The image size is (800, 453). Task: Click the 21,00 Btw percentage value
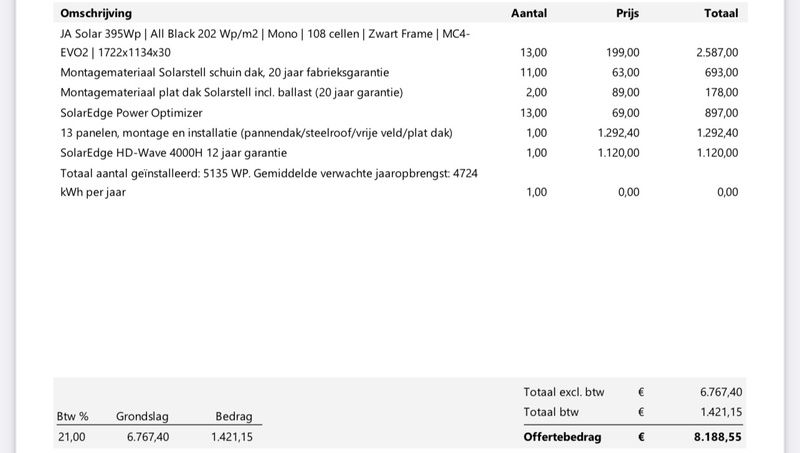71,437
